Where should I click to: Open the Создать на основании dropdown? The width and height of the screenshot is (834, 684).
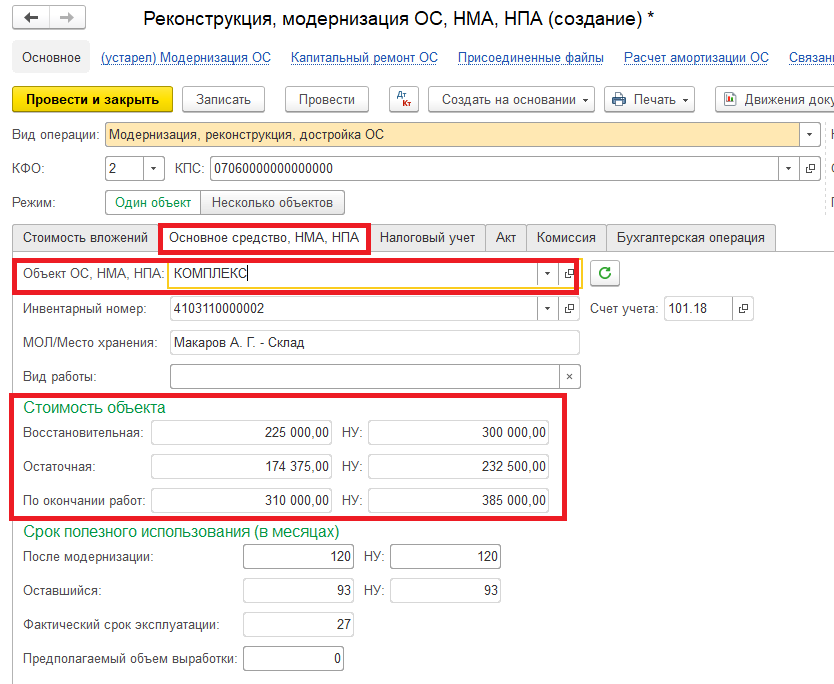click(511, 99)
